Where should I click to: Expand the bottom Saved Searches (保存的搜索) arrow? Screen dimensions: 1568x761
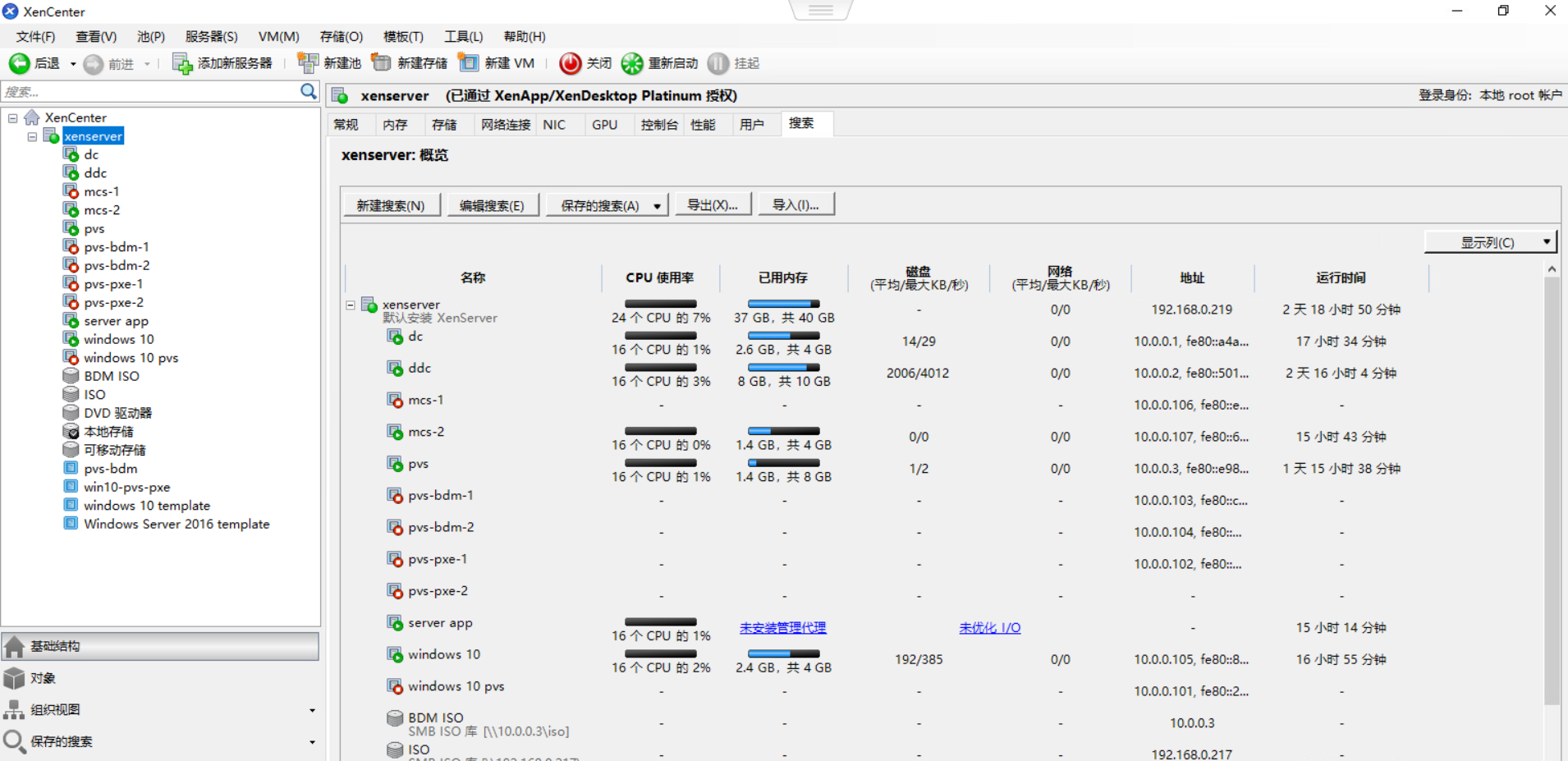[312, 742]
